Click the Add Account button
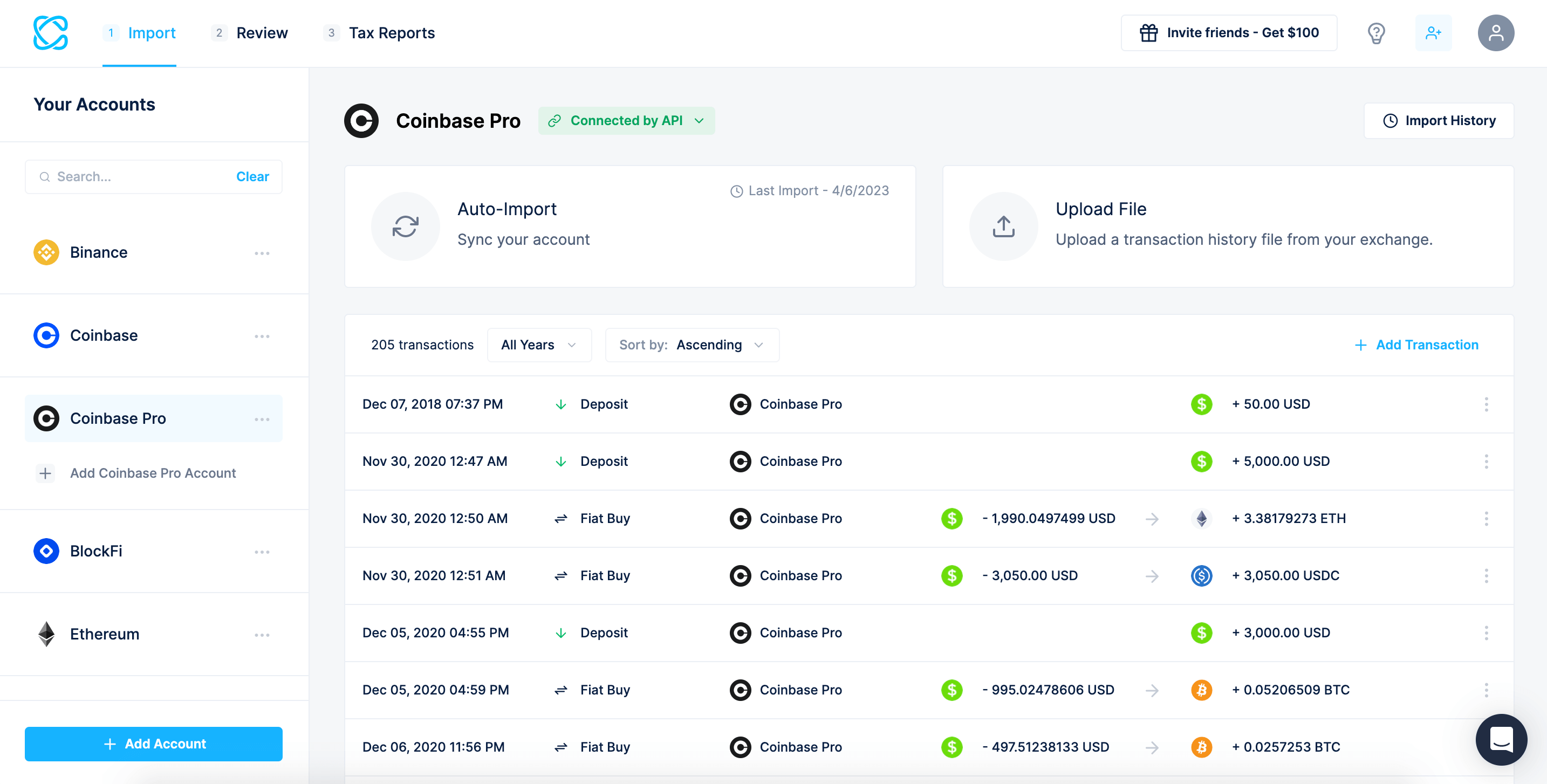Screen dimensions: 1547x784 click(x=154, y=743)
